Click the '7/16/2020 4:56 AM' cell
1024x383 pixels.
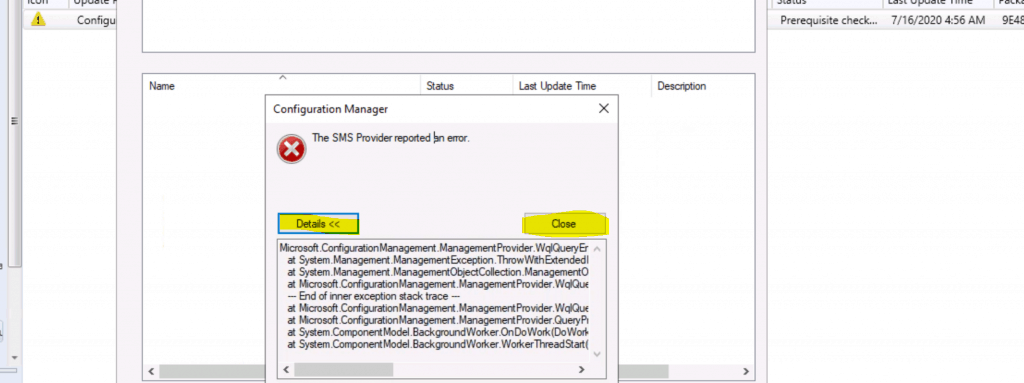pos(937,20)
